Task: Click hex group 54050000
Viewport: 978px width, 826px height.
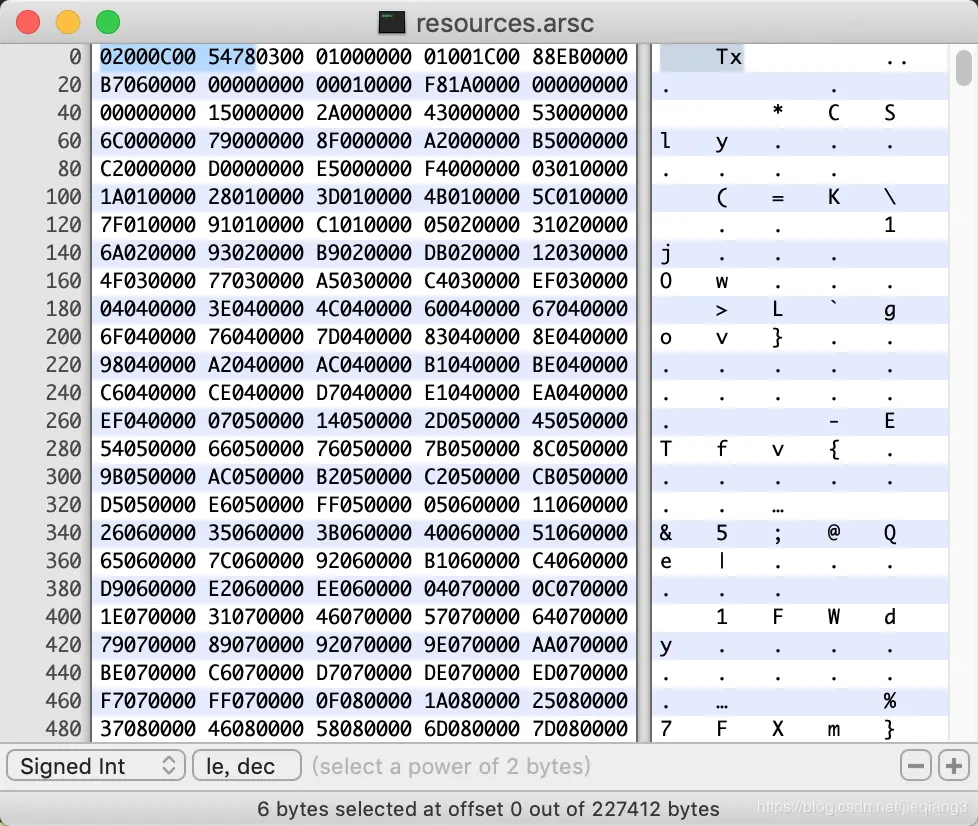Action: click(148, 449)
